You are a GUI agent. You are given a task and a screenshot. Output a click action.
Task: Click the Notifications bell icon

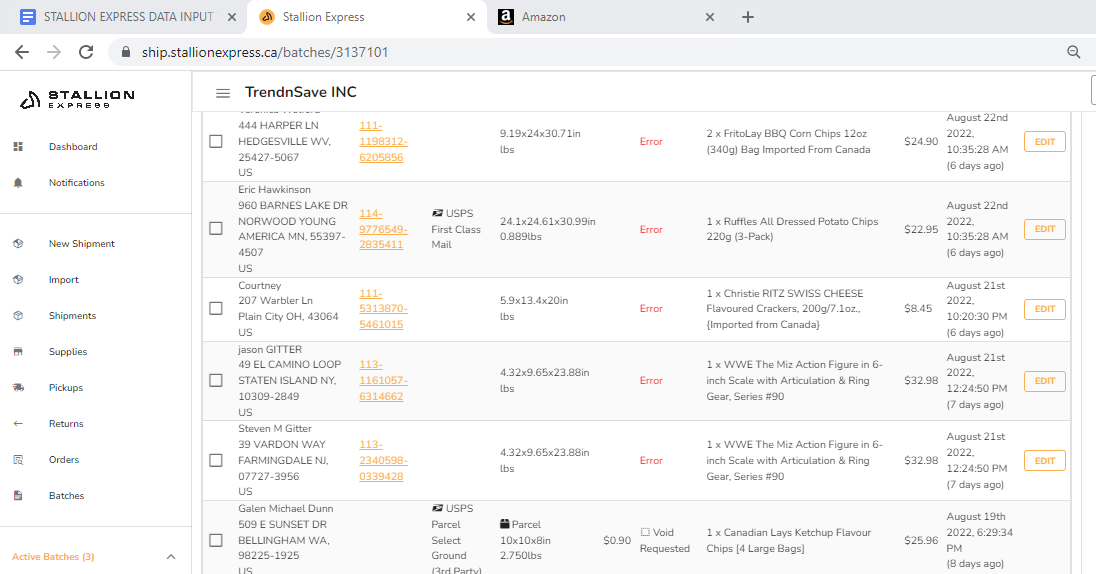tap(18, 183)
